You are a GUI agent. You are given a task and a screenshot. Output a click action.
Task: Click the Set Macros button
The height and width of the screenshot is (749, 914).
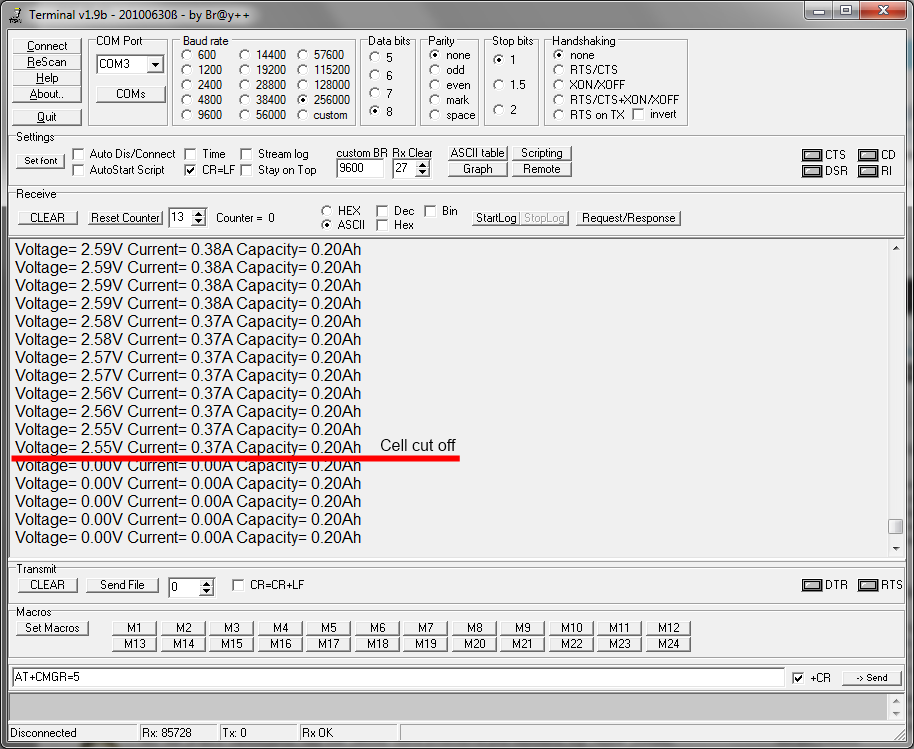52,628
